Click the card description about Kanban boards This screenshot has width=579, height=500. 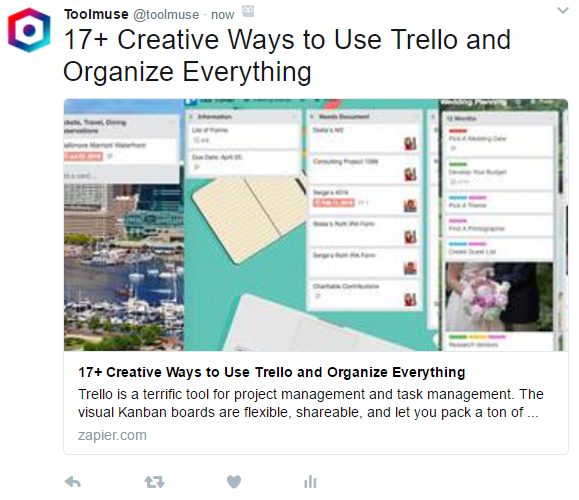(311, 403)
